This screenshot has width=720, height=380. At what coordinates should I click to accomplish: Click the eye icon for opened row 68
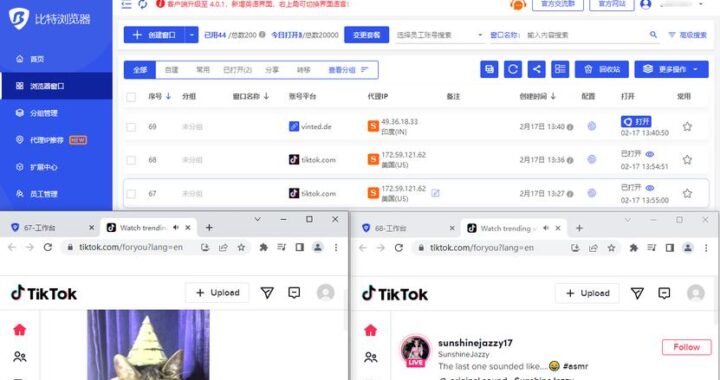pyautogui.click(x=649, y=154)
